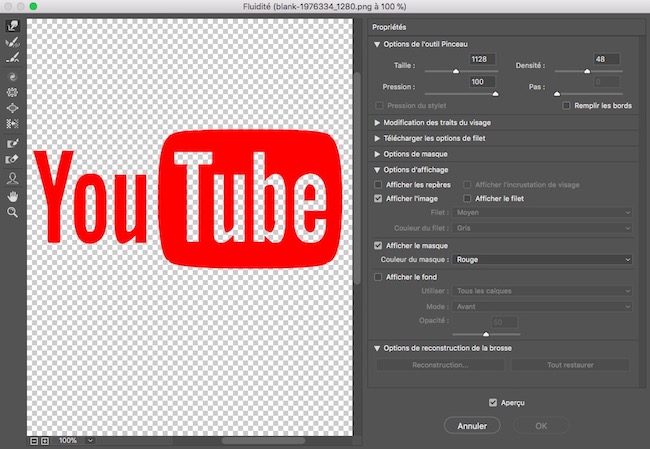The image size is (650, 449).
Task: Open the Mode Avant dropdown
Action: (x=542, y=307)
